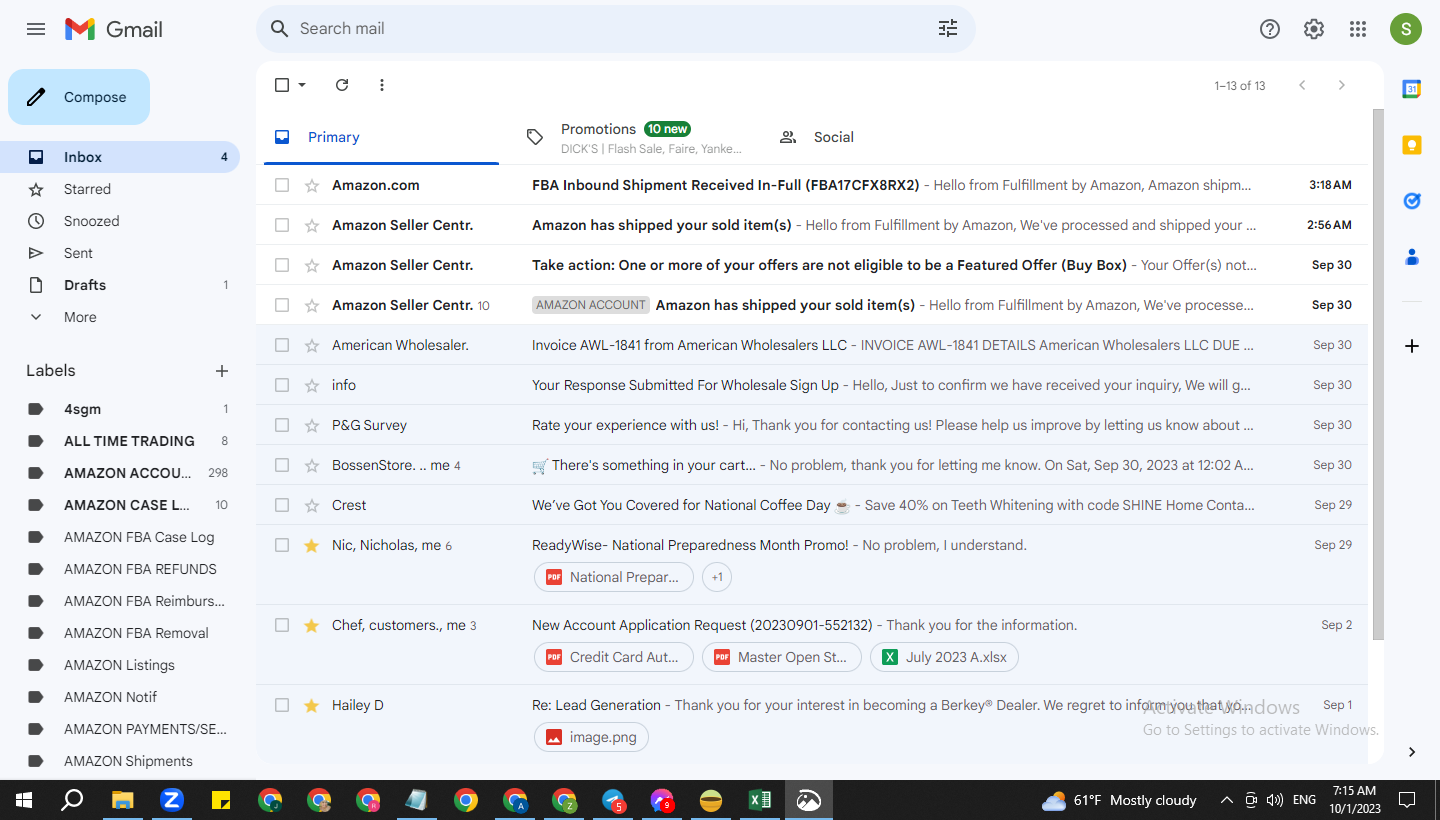Select the Crest email checkbox
Viewport: 1440px width, 820px height.
click(282, 505)
